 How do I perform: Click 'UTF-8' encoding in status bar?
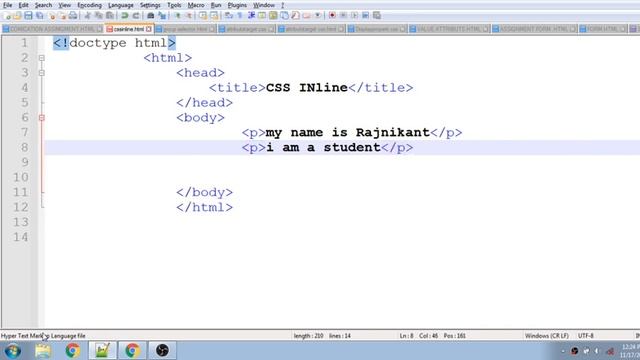point(586,336)
